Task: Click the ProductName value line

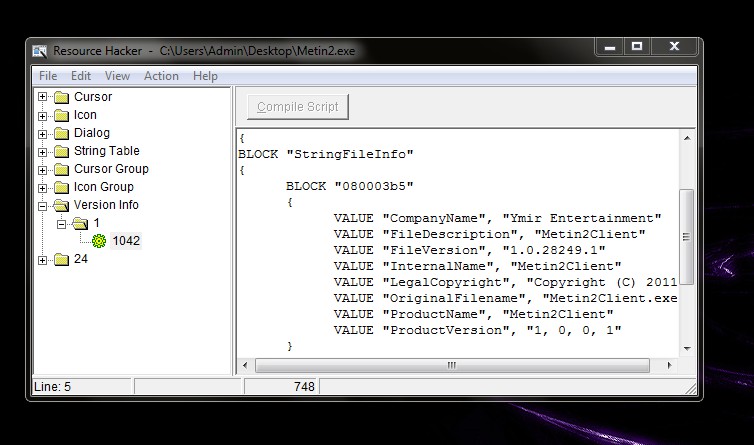Action: click(x=473, y=314)
